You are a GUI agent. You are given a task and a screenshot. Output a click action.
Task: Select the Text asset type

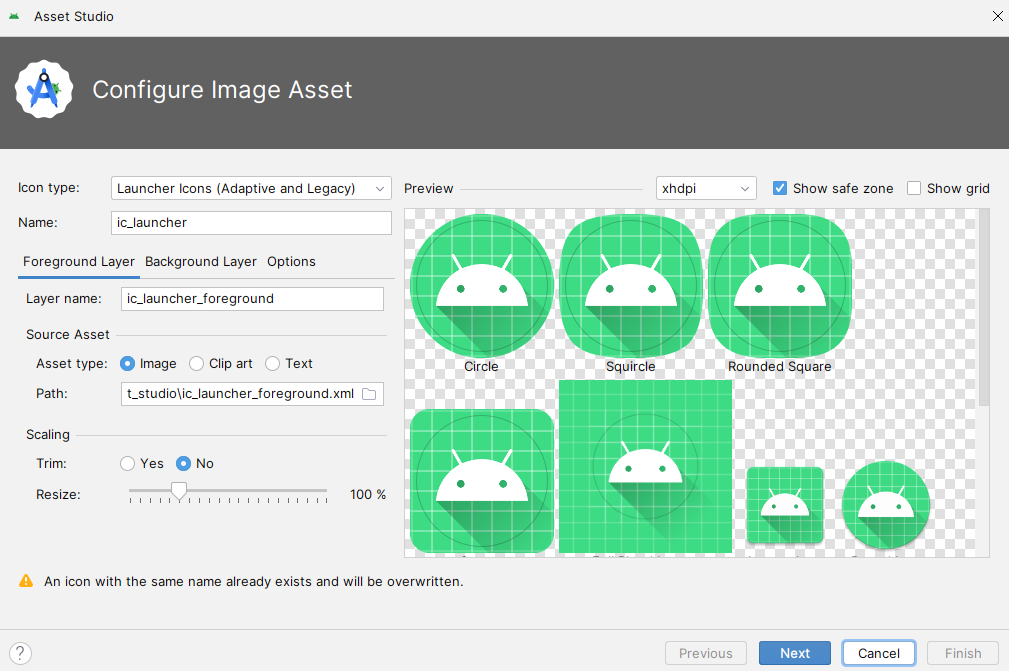[273, 363]
